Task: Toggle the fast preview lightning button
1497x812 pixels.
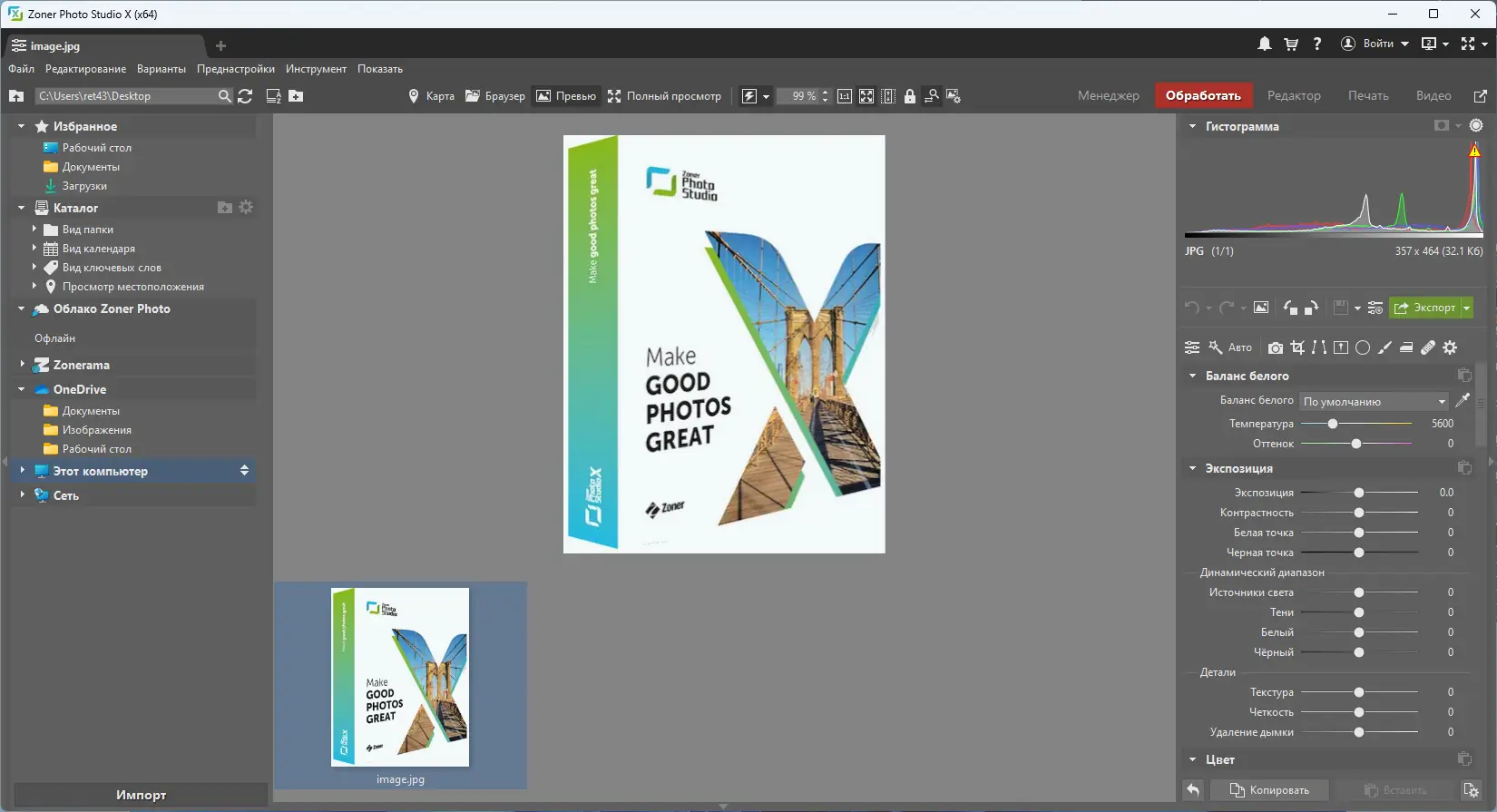Action: (749, 96)
